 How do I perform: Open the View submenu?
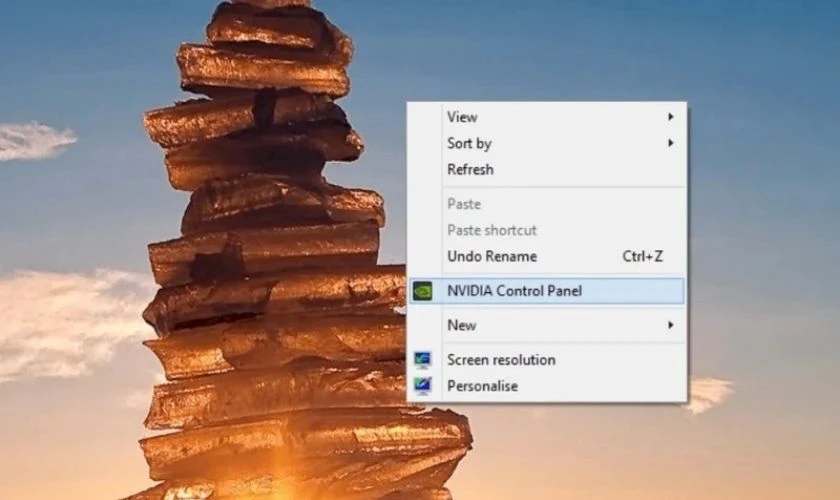tap(546, 117)
